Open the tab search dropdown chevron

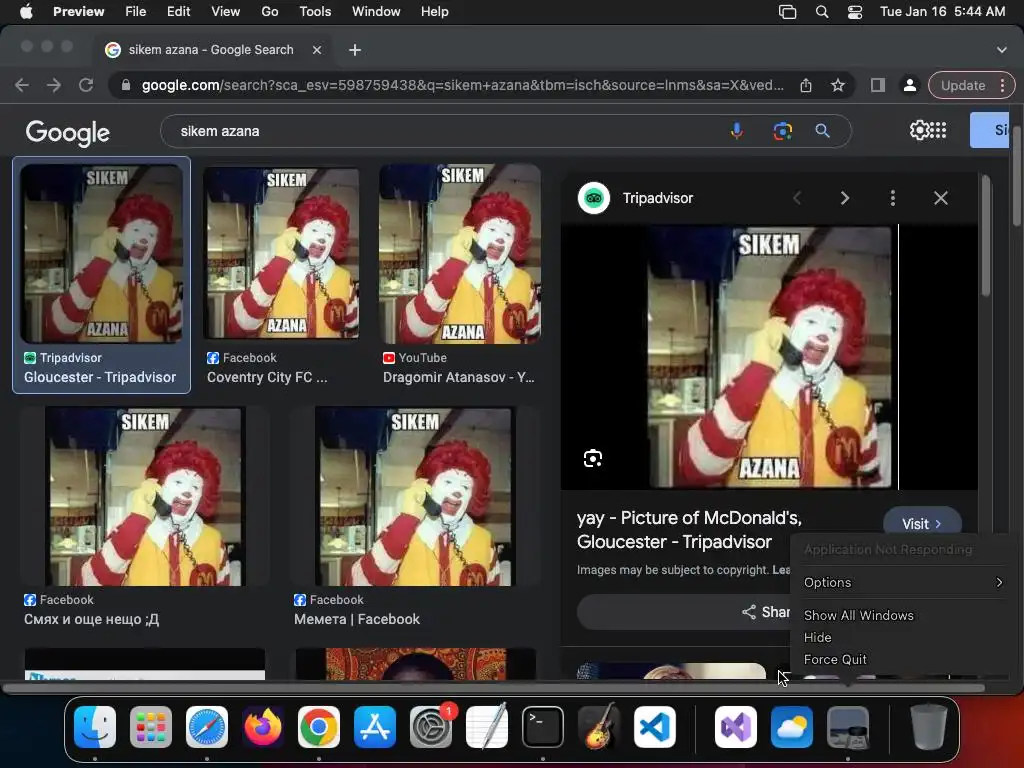point(1002,49)
